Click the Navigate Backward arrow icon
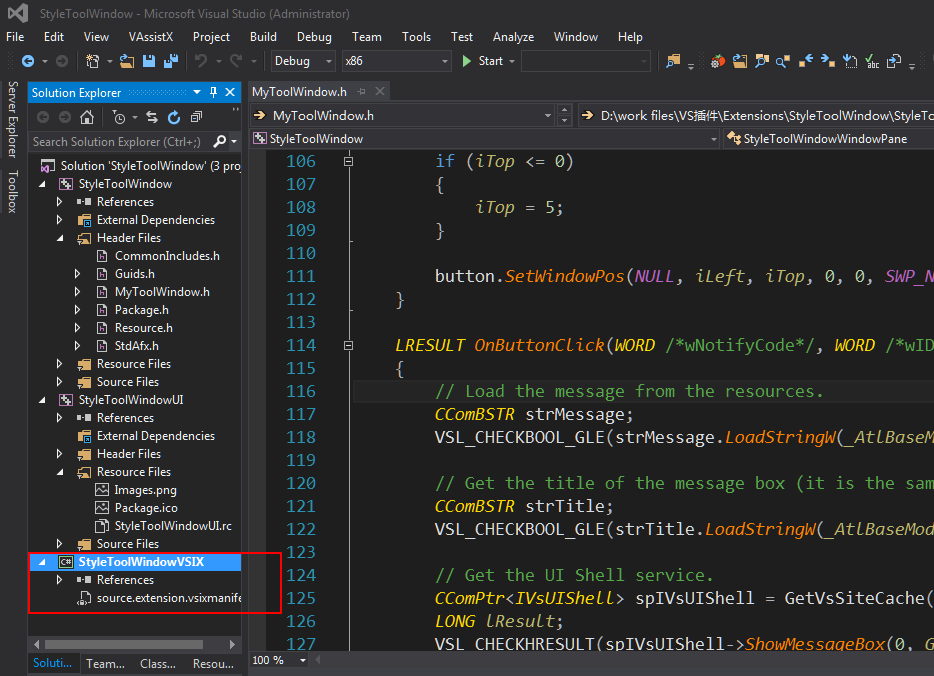The image size is (934, 676). click(28, 61)
